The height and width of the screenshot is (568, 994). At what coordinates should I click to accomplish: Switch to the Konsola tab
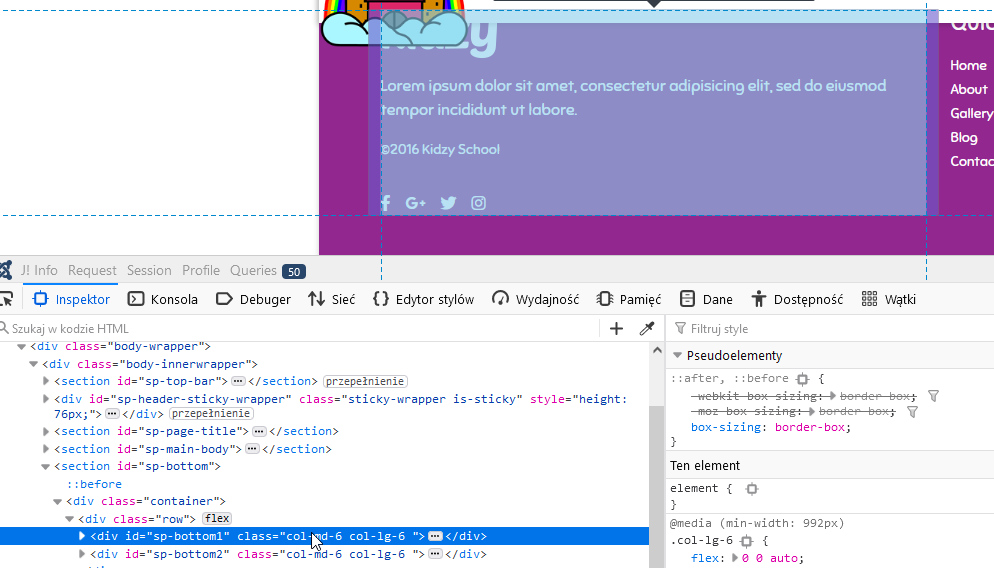point(163,299)
